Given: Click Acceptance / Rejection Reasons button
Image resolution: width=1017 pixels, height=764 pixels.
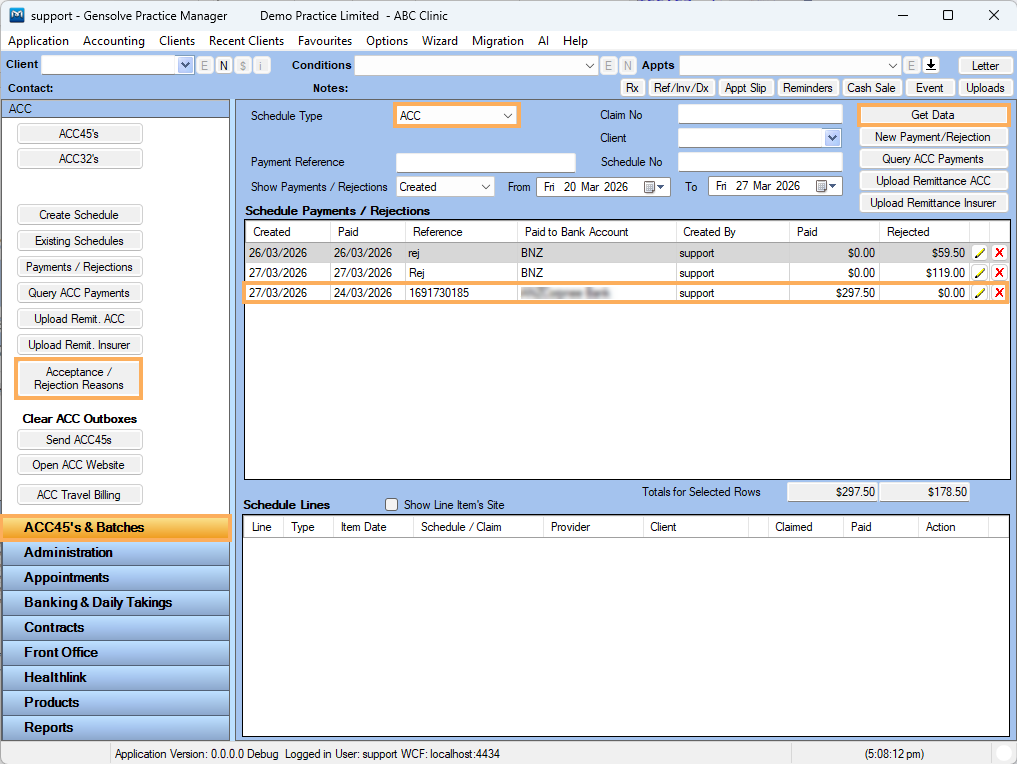Looking at the screenshot, I should pos(79,378).
